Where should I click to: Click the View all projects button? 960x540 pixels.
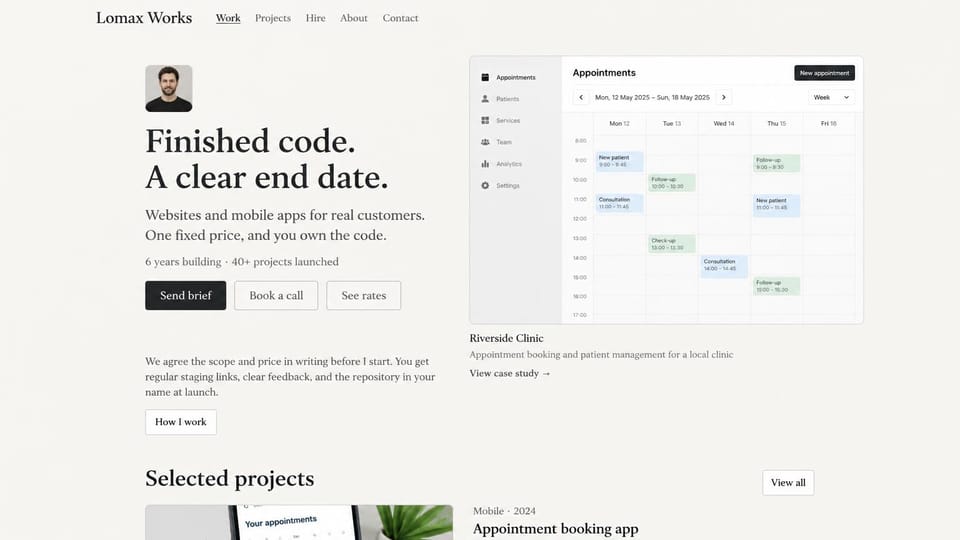point(788,482)
